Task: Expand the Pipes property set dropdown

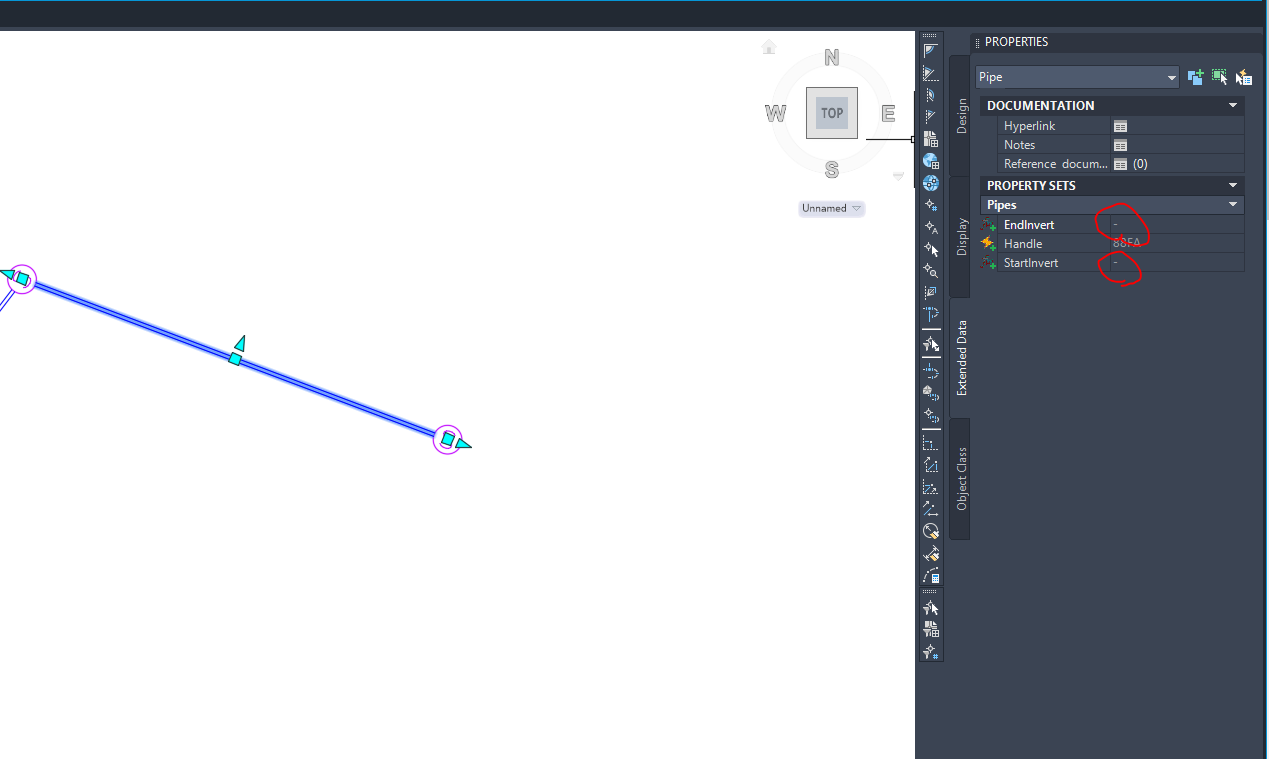Action: (1232, 204)
